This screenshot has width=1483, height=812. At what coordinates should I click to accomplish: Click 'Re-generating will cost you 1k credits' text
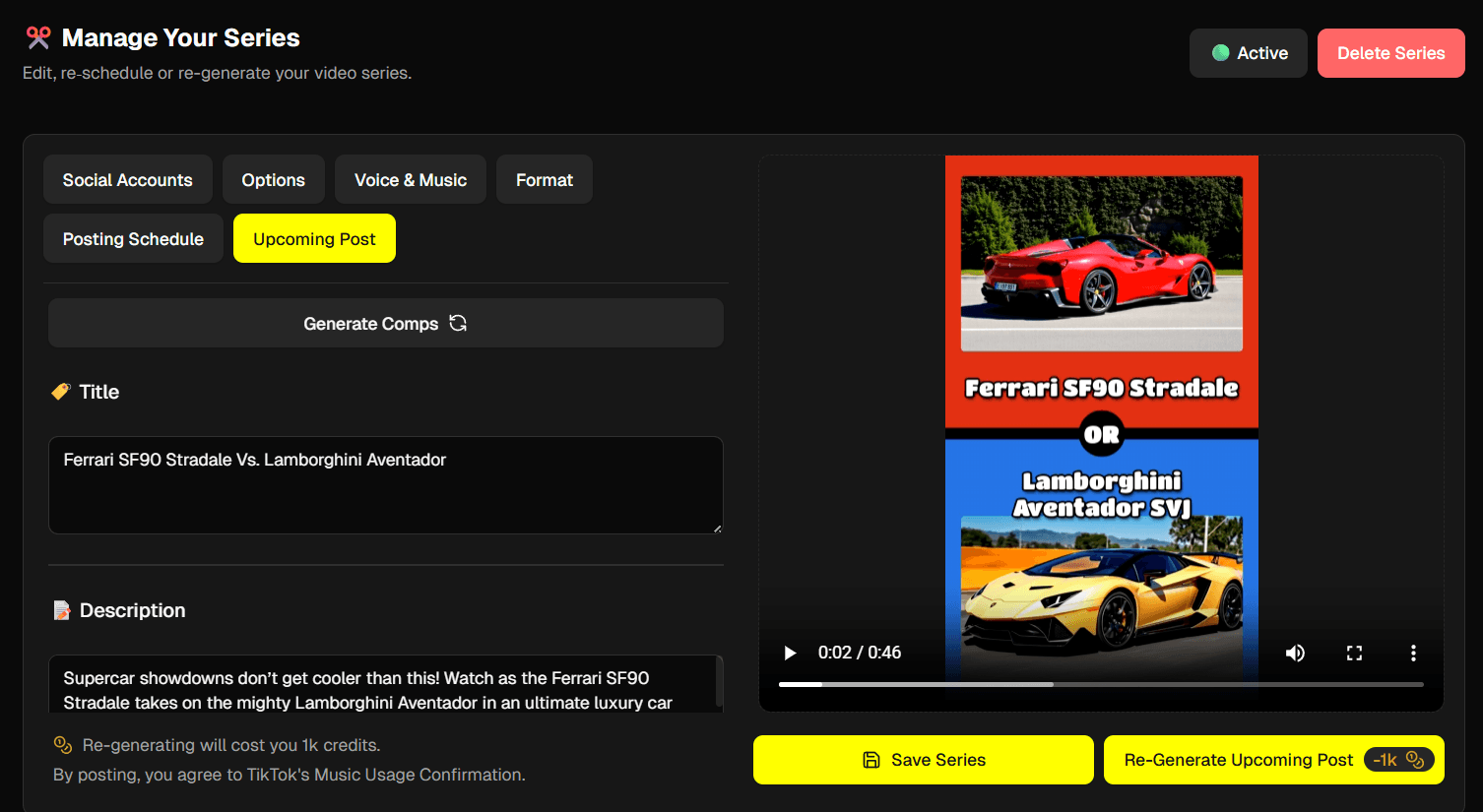(231, 745)
